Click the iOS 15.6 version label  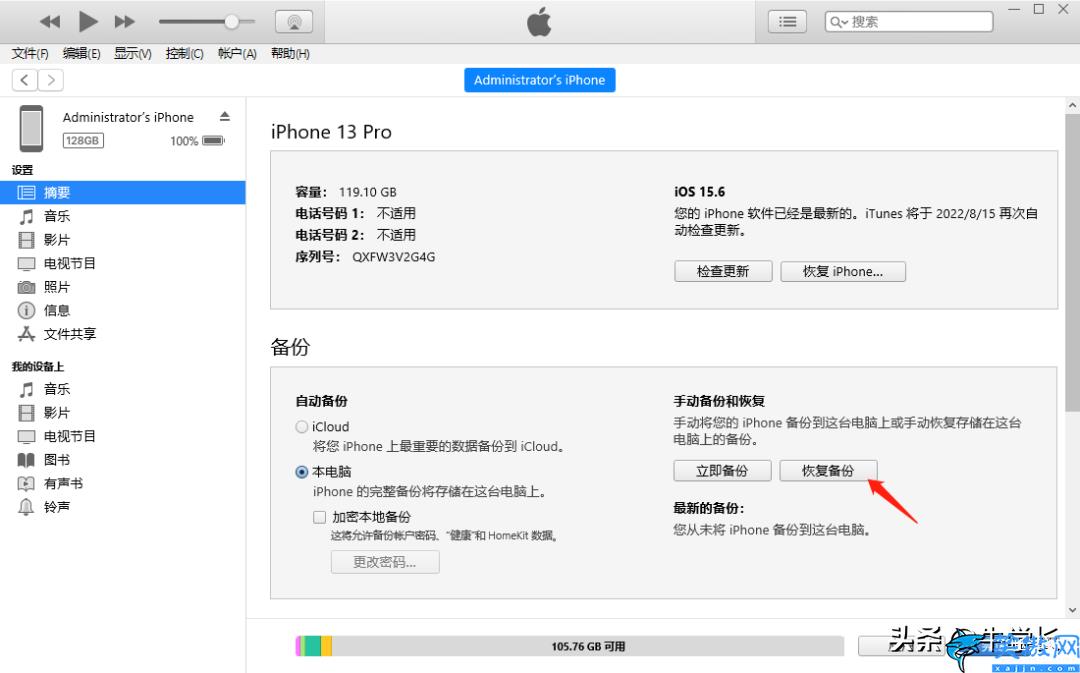700,192
